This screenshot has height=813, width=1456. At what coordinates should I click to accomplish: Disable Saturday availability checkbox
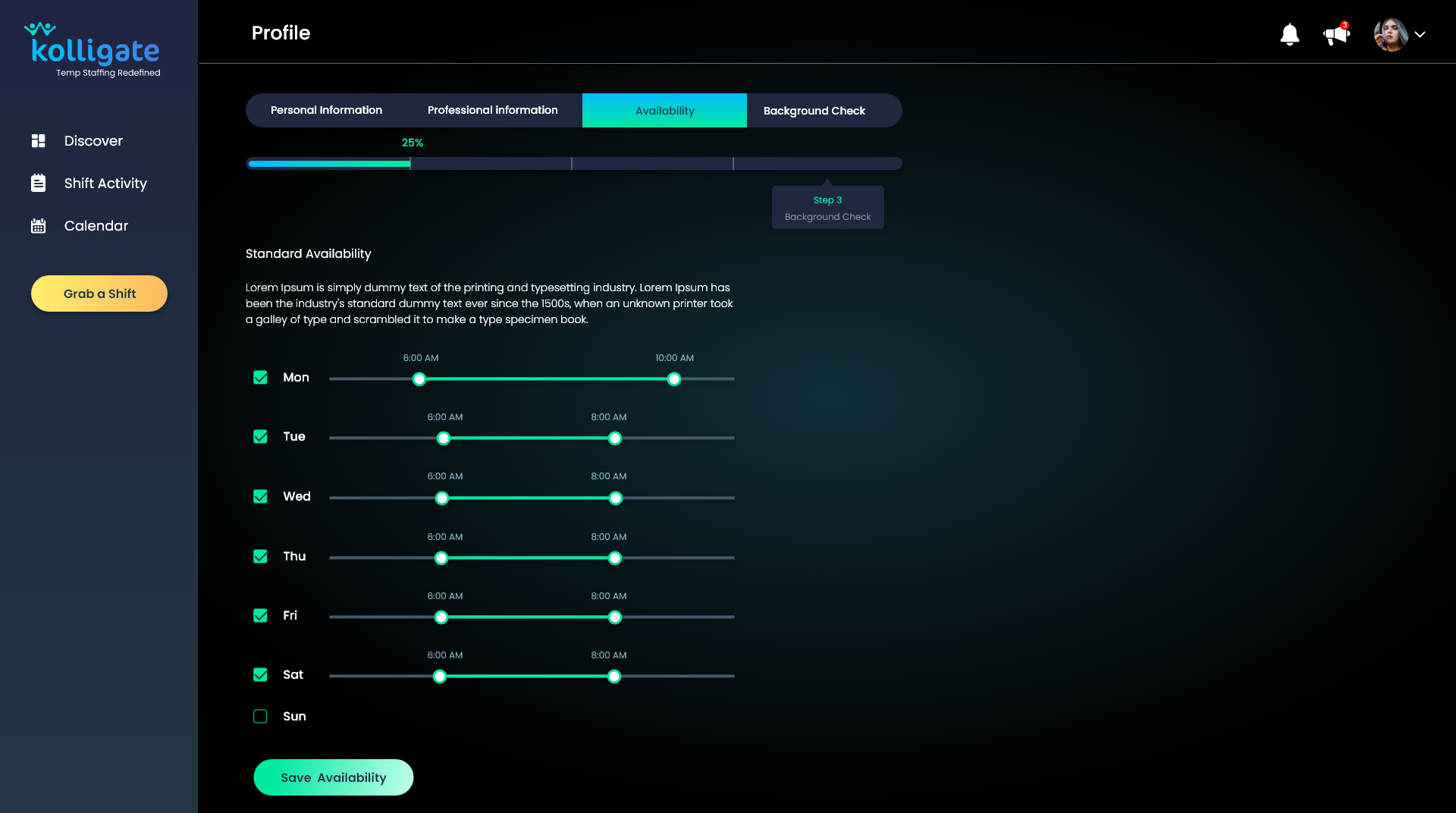coord(260,674)
